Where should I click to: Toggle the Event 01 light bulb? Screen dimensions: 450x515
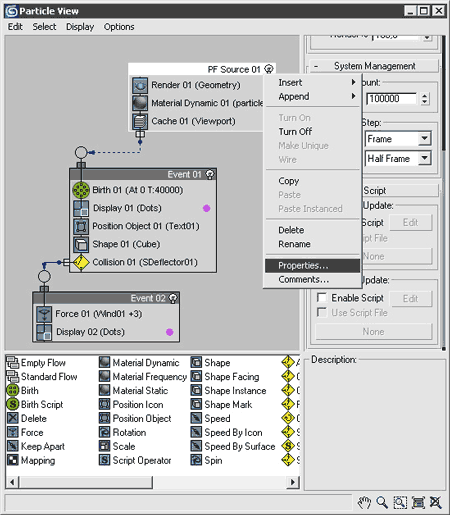(210, 174)
